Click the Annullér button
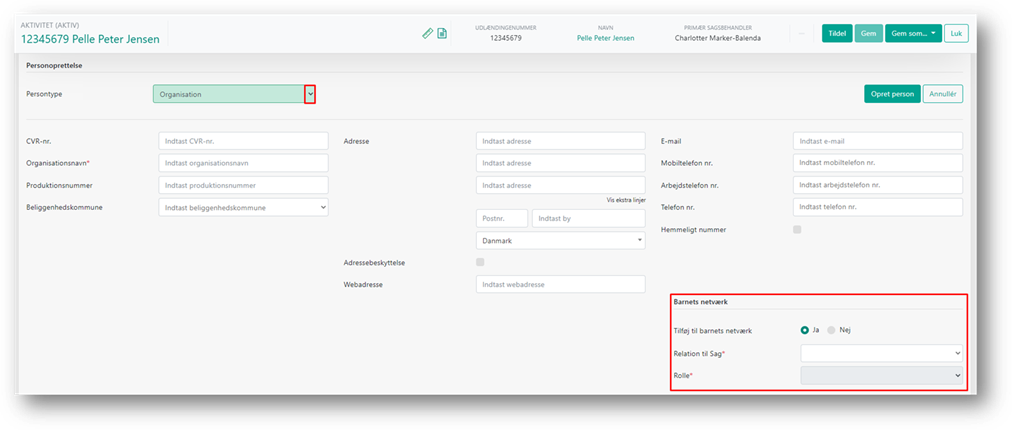Viewport: 1012px width, 430px height. (x=942, y=94)
